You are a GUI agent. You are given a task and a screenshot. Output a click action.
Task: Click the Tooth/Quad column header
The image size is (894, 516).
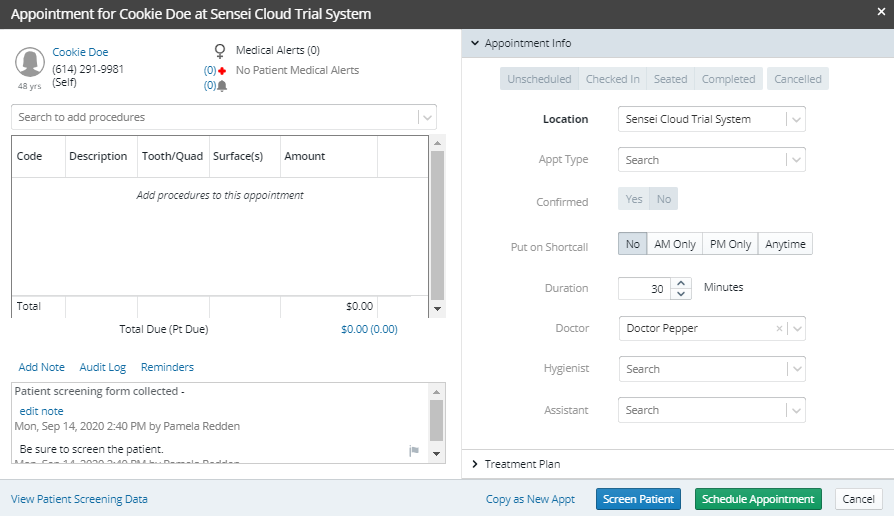pyautogui.click(x=172, y=156)
